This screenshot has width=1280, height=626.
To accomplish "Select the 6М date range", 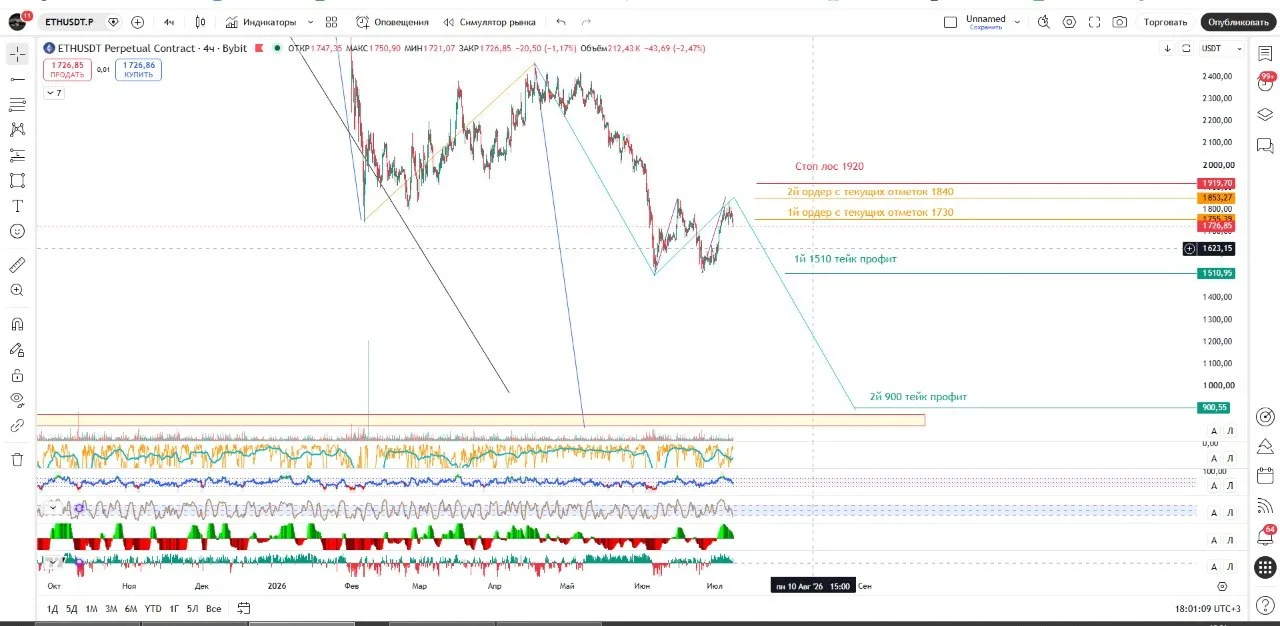I will [x=131, y=608].
